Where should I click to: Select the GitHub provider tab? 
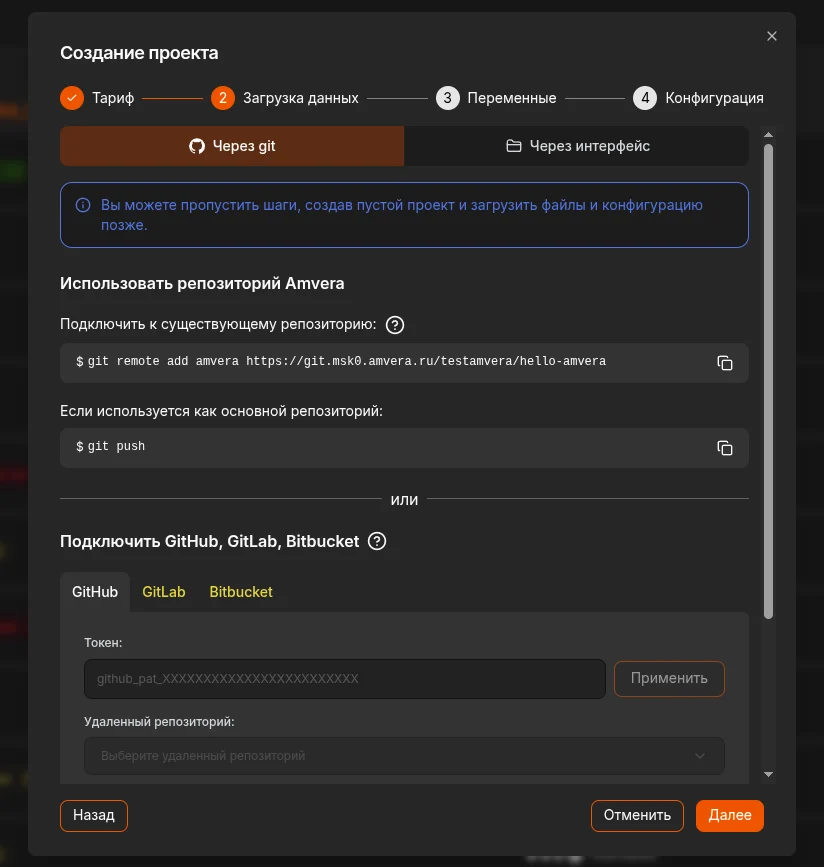[95, 592]
